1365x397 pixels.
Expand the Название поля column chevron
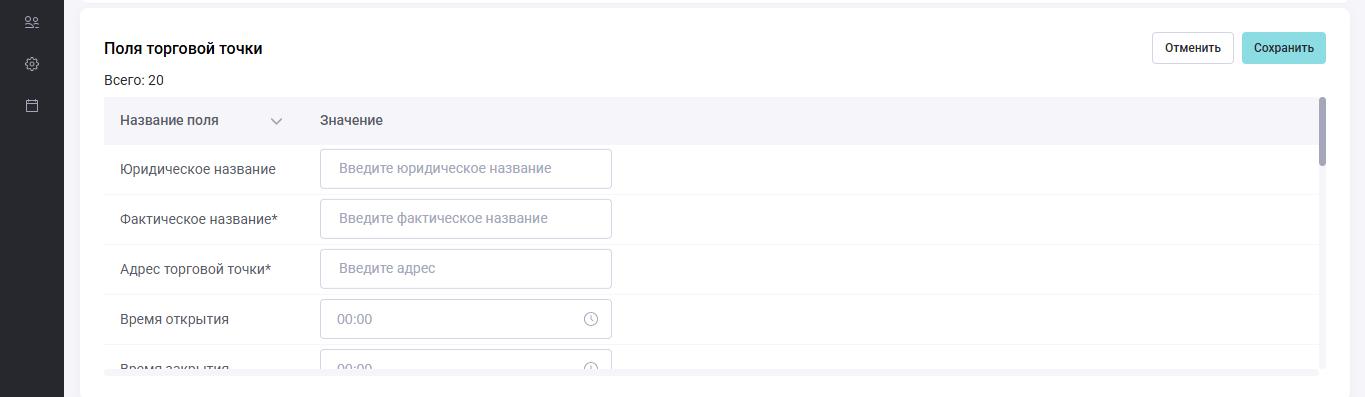[276, 121]
